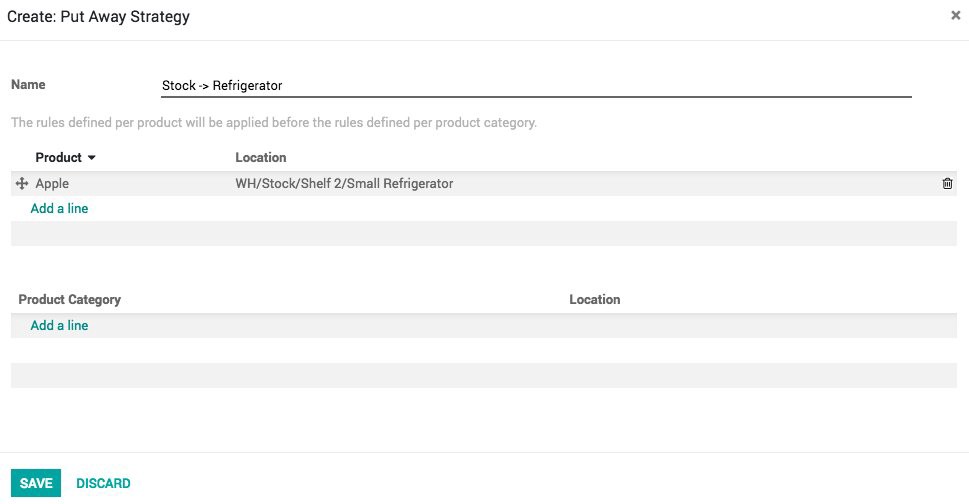Focus the Name input field

coord(535,86)
